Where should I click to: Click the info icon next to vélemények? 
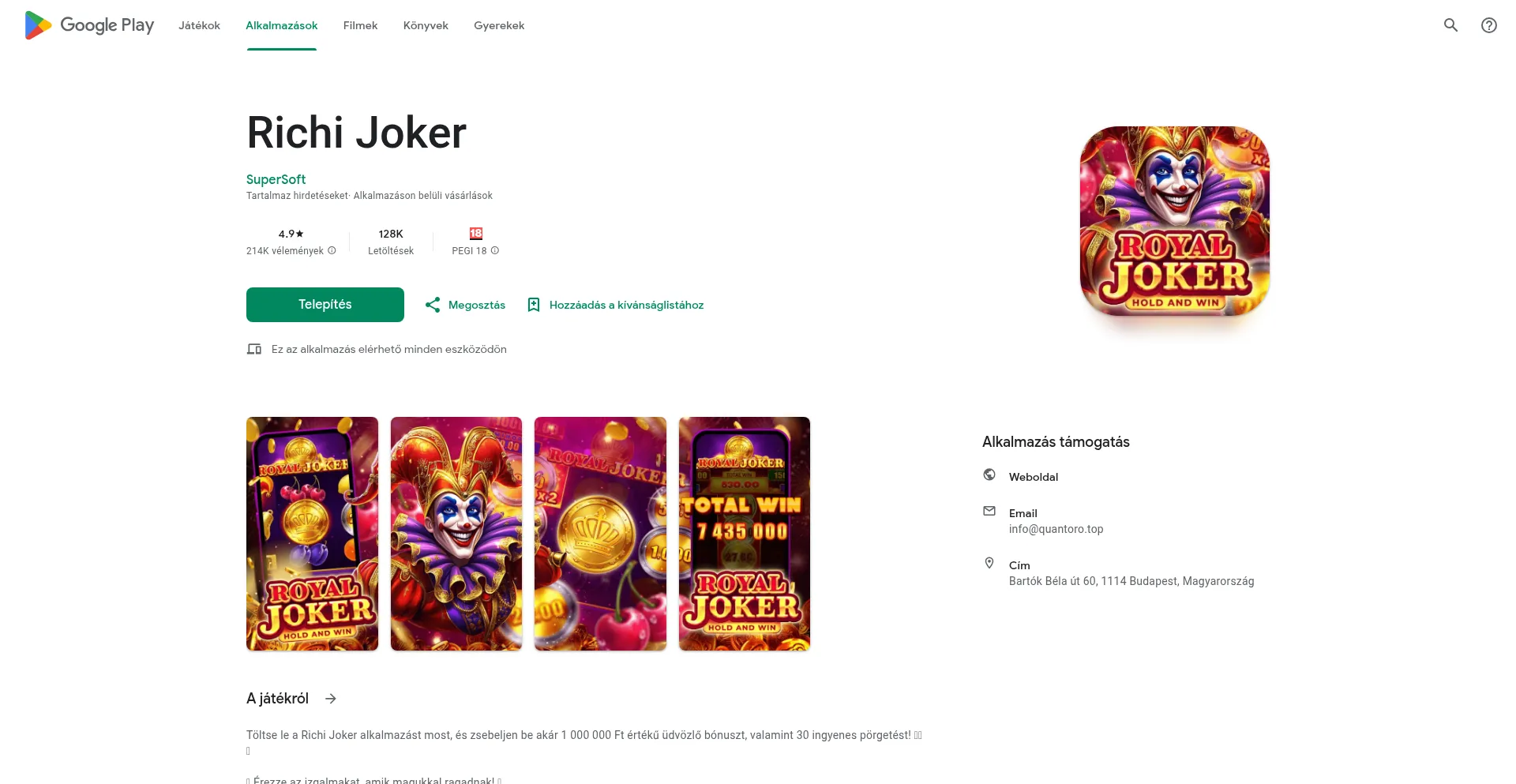pyautogui.click(x=332, y=250)
